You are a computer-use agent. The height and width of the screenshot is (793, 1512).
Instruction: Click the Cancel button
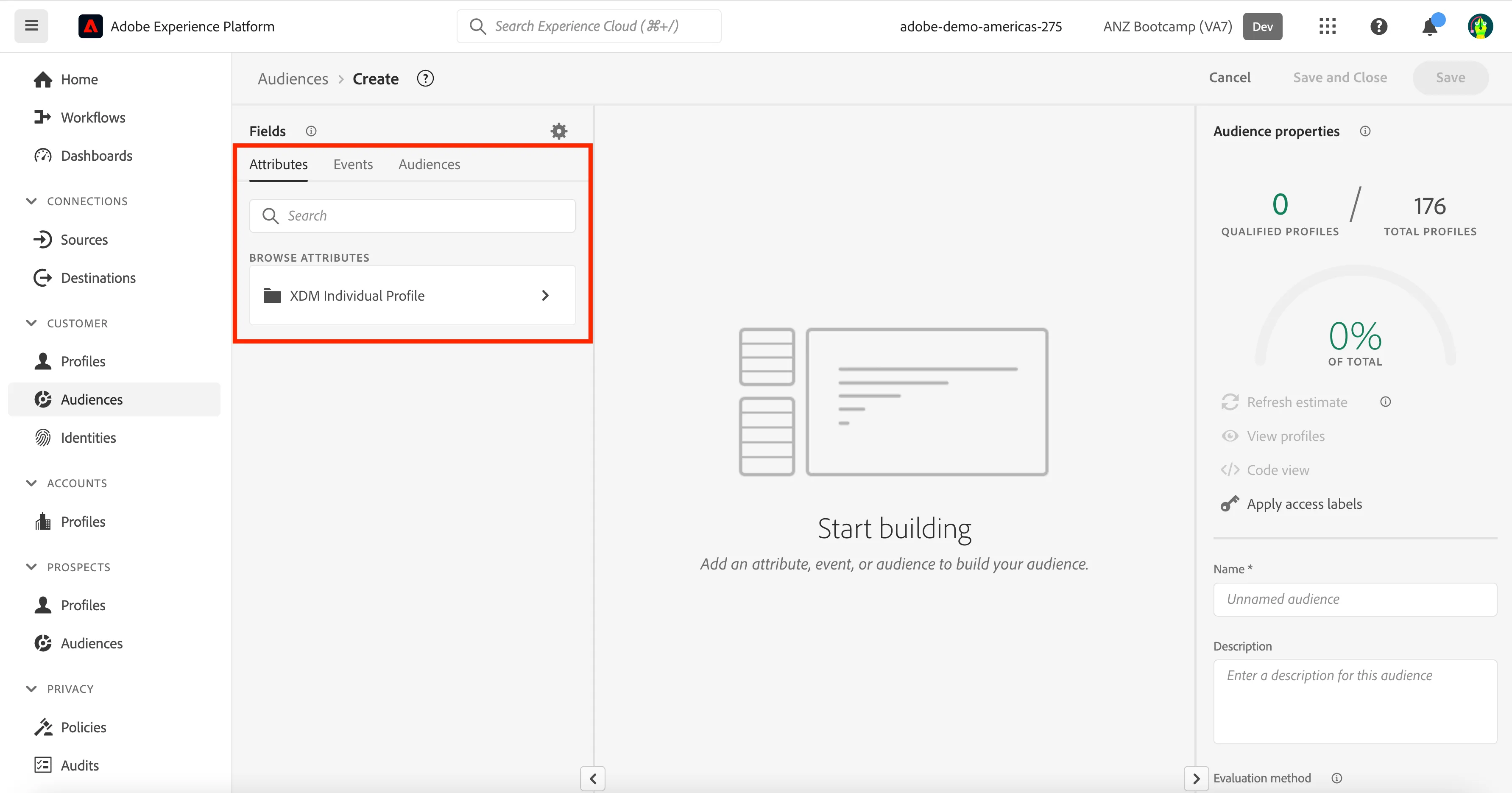1230,78
